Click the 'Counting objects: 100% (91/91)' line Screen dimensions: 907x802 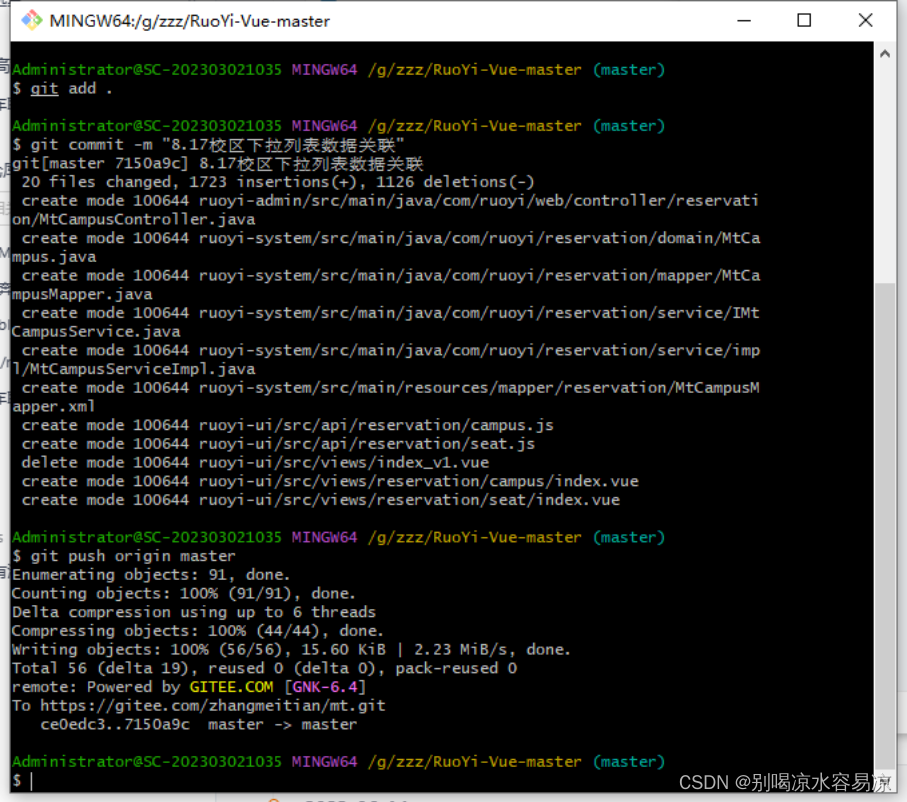(x=184, y=593)
